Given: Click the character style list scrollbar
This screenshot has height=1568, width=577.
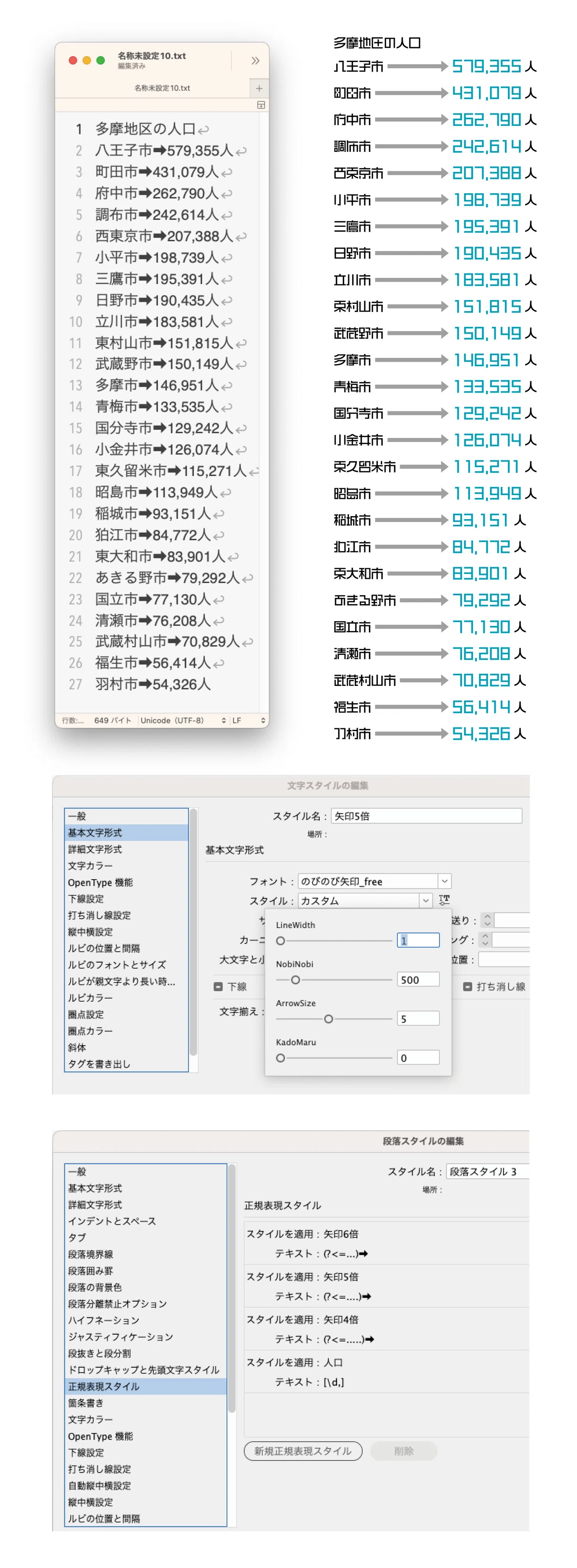Looking at the screenshot, I should (194, 931).
